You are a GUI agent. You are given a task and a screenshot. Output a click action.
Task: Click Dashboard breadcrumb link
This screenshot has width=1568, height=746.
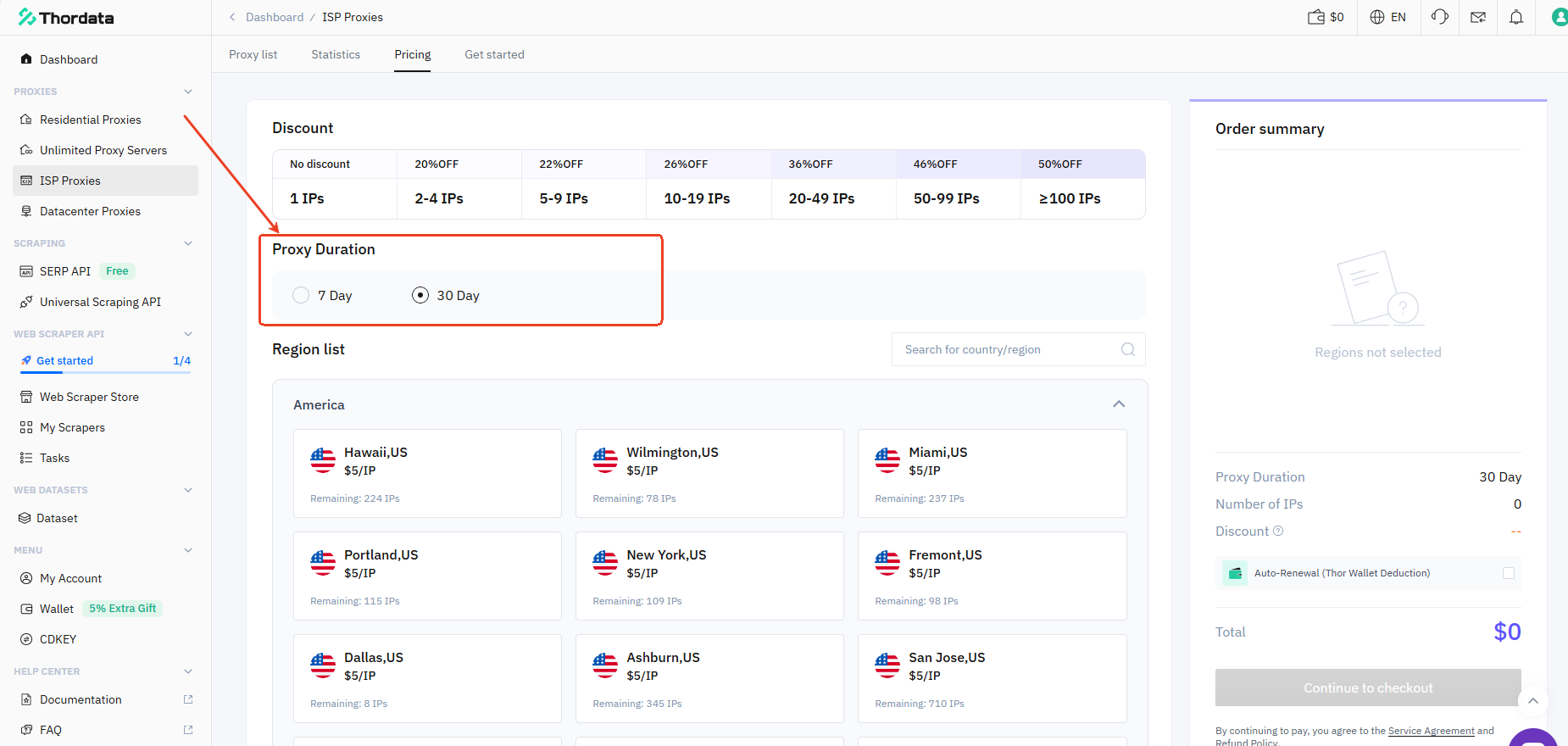[x=275, y=17]
